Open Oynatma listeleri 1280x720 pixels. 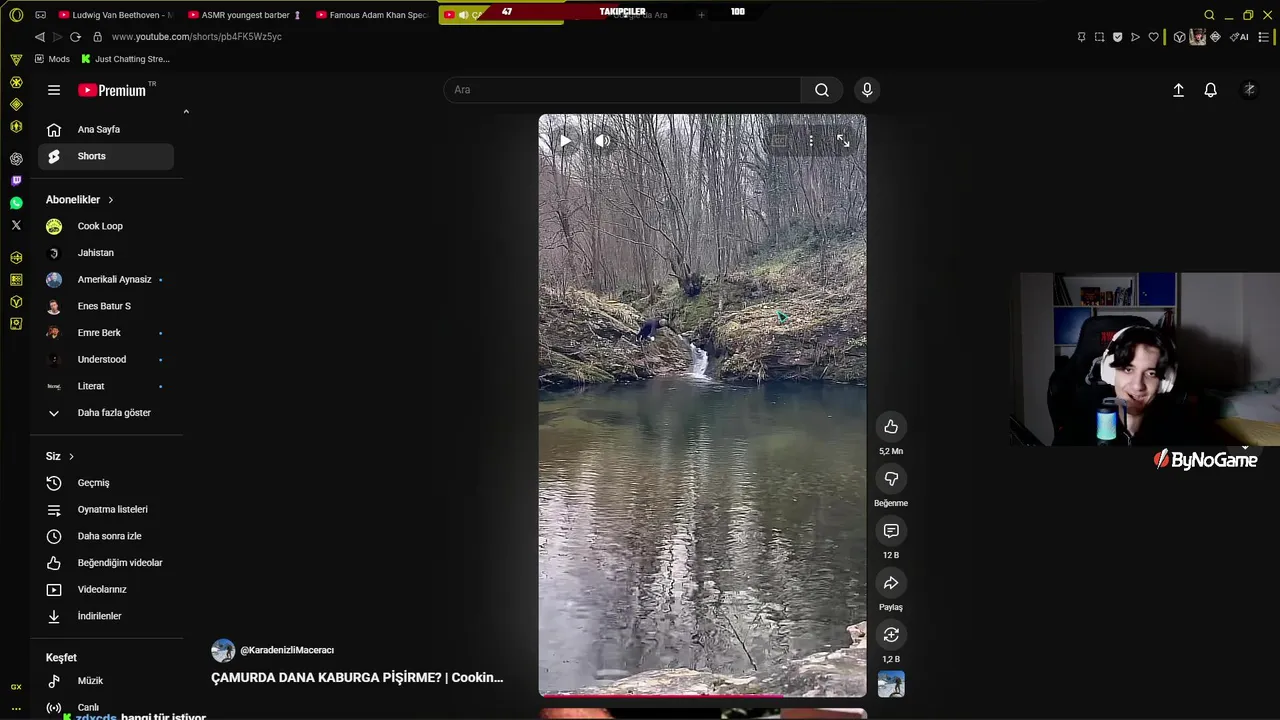(x=106, y=509)
